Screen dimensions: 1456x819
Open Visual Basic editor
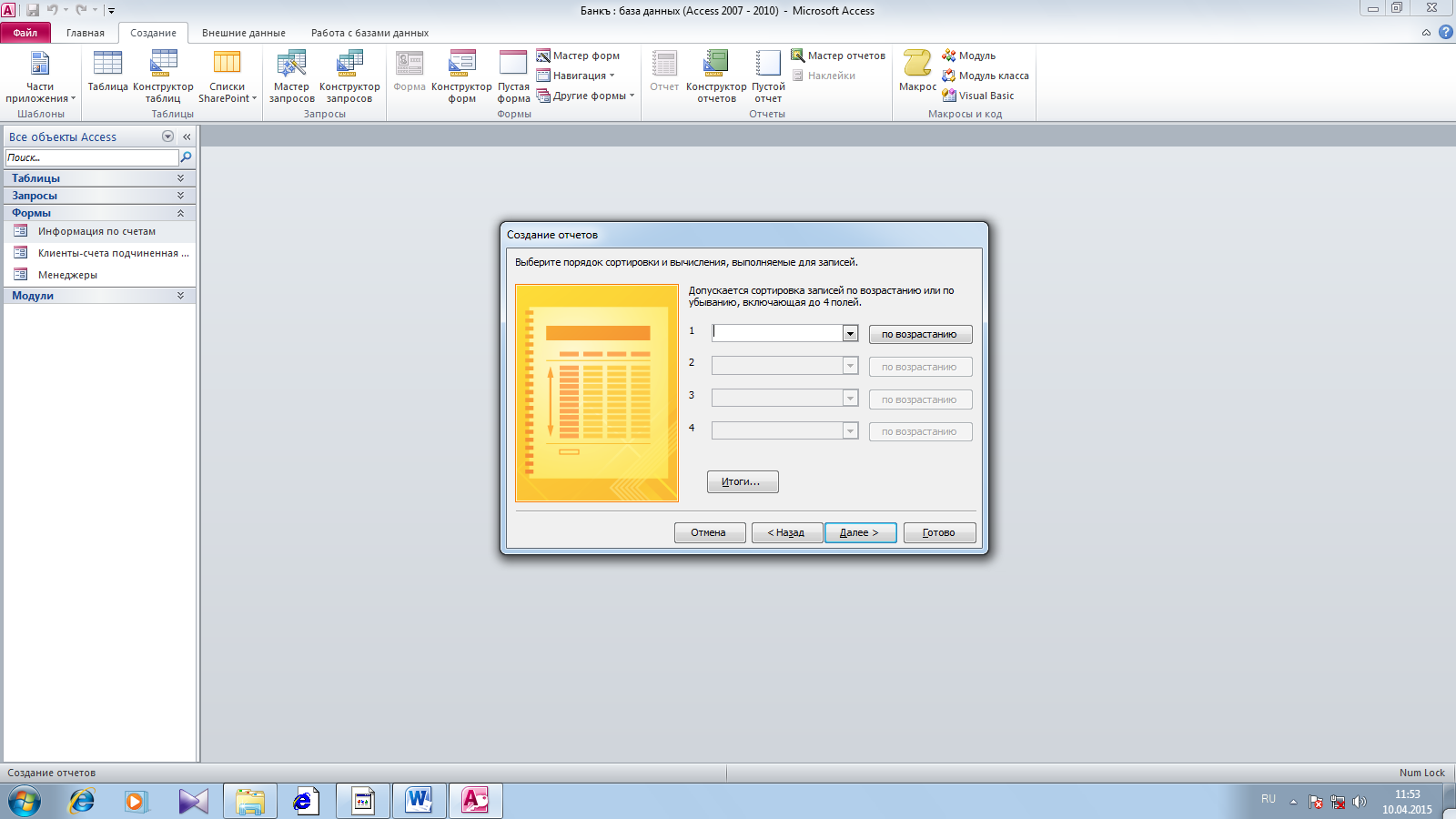(x=978, y=96)
